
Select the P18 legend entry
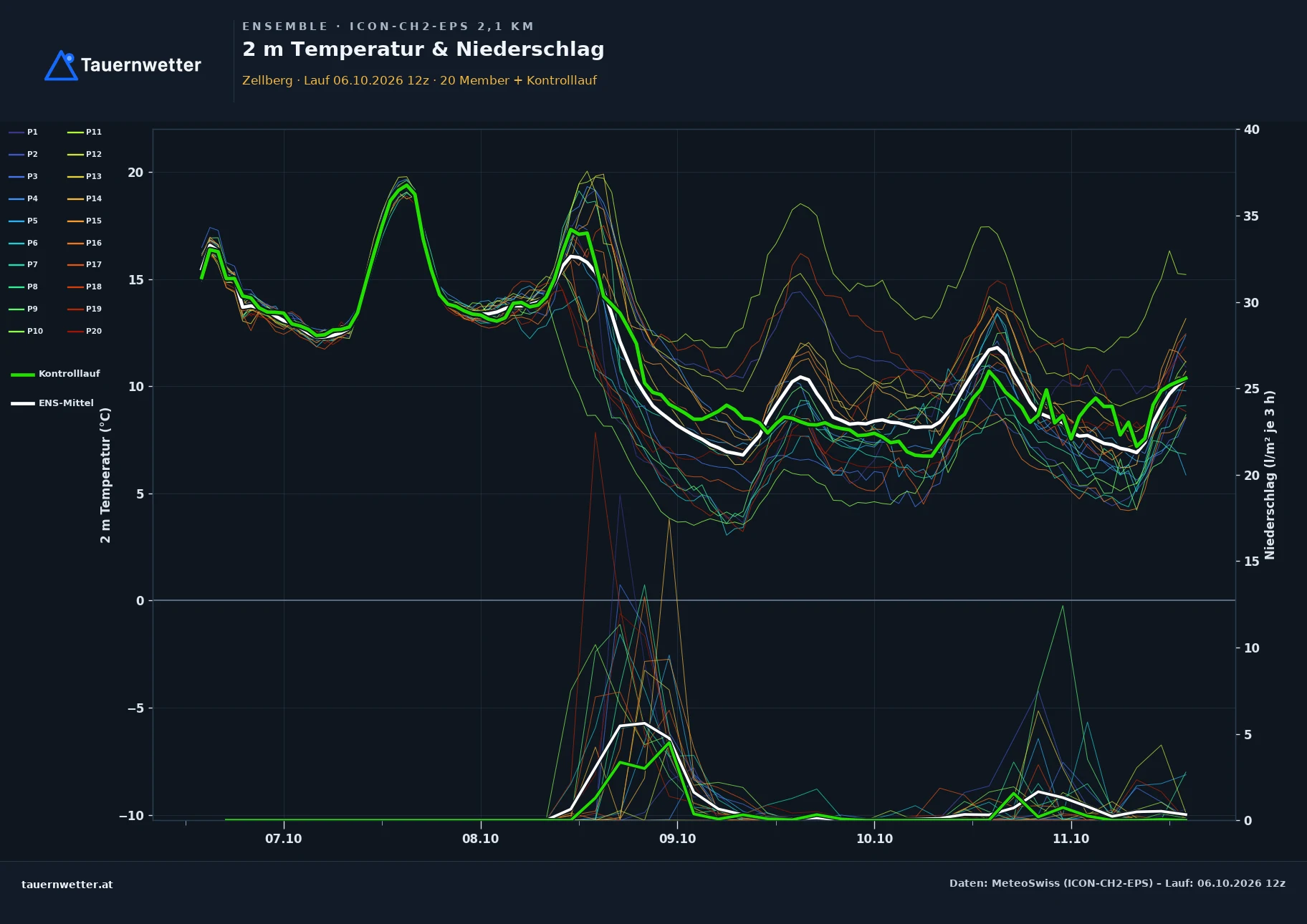[x=85, y=287]
